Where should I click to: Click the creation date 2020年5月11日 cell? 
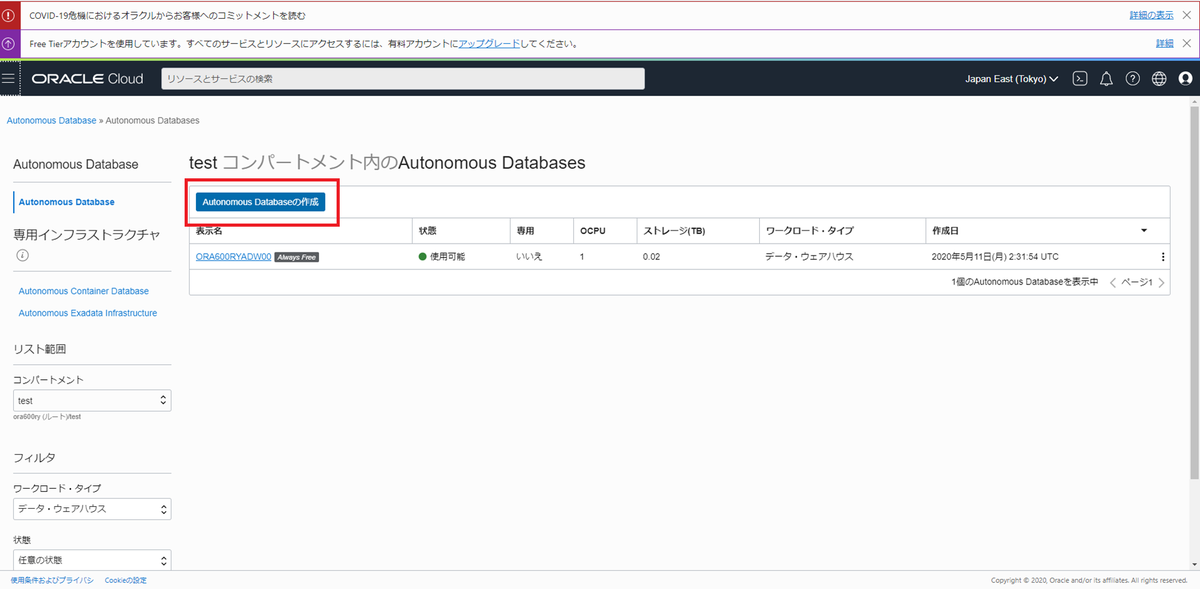pyautogui.click(x=995, y=256)
